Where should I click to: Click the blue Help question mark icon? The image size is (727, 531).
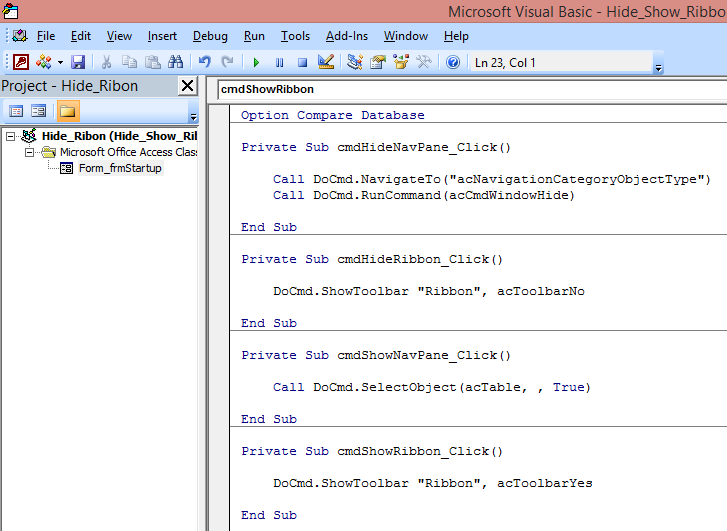point(453,62)
